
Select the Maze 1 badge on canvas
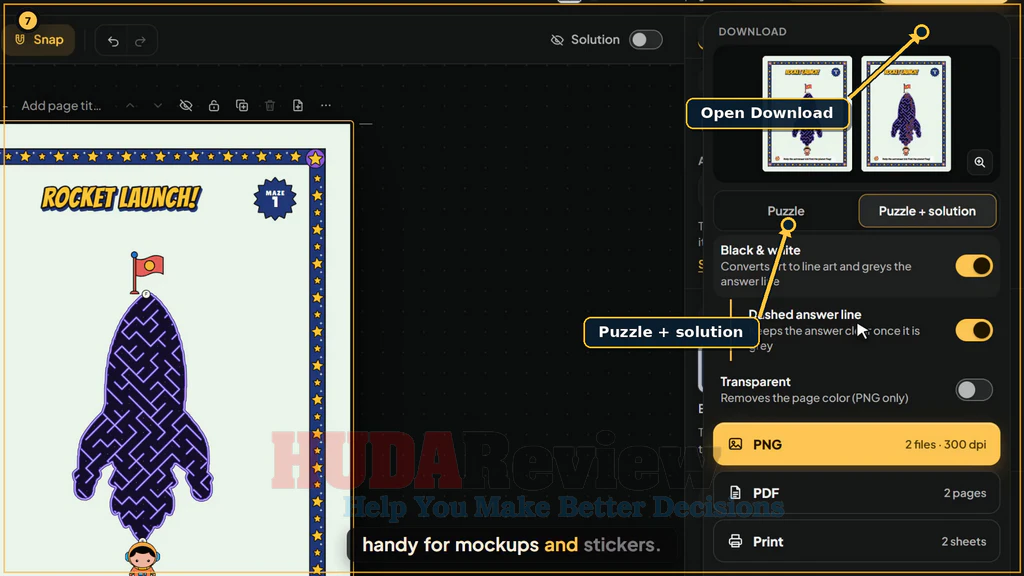pos(275,199)
